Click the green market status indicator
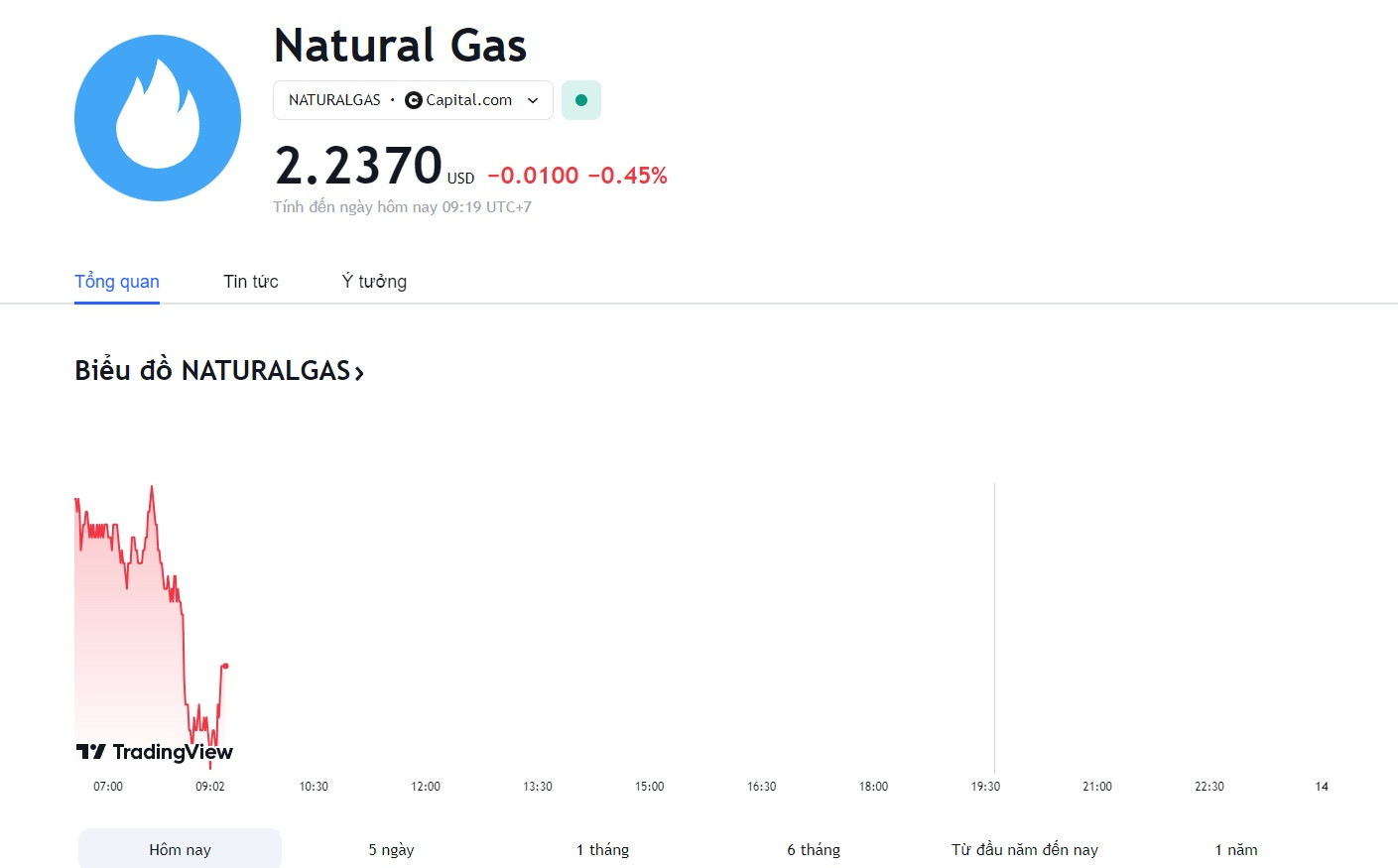 581,100
